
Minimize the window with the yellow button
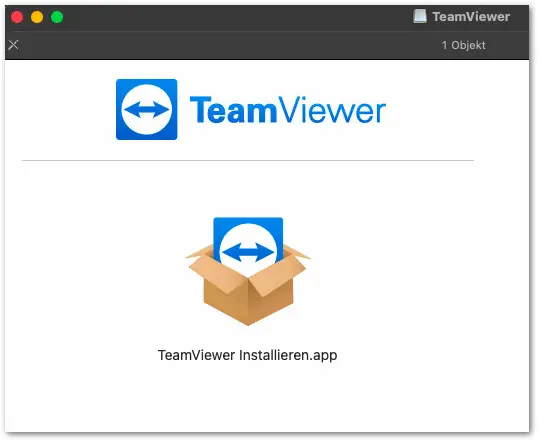pyautogui.click(x=37, y=17)
